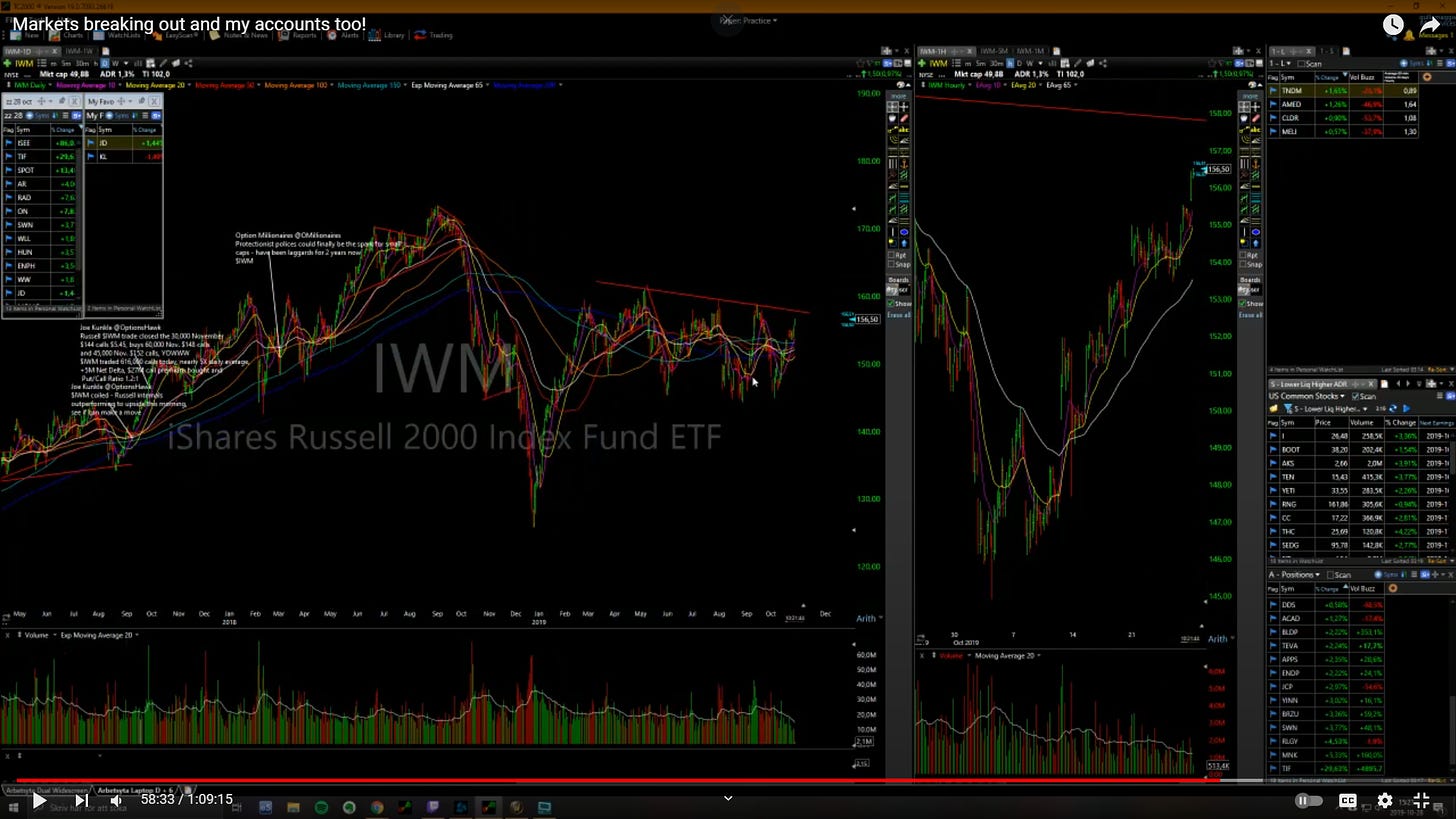This screenshot has width=1456, height=819.
Task: Open the WatchLists toolbar item
Action: click(x=117, y=35)
